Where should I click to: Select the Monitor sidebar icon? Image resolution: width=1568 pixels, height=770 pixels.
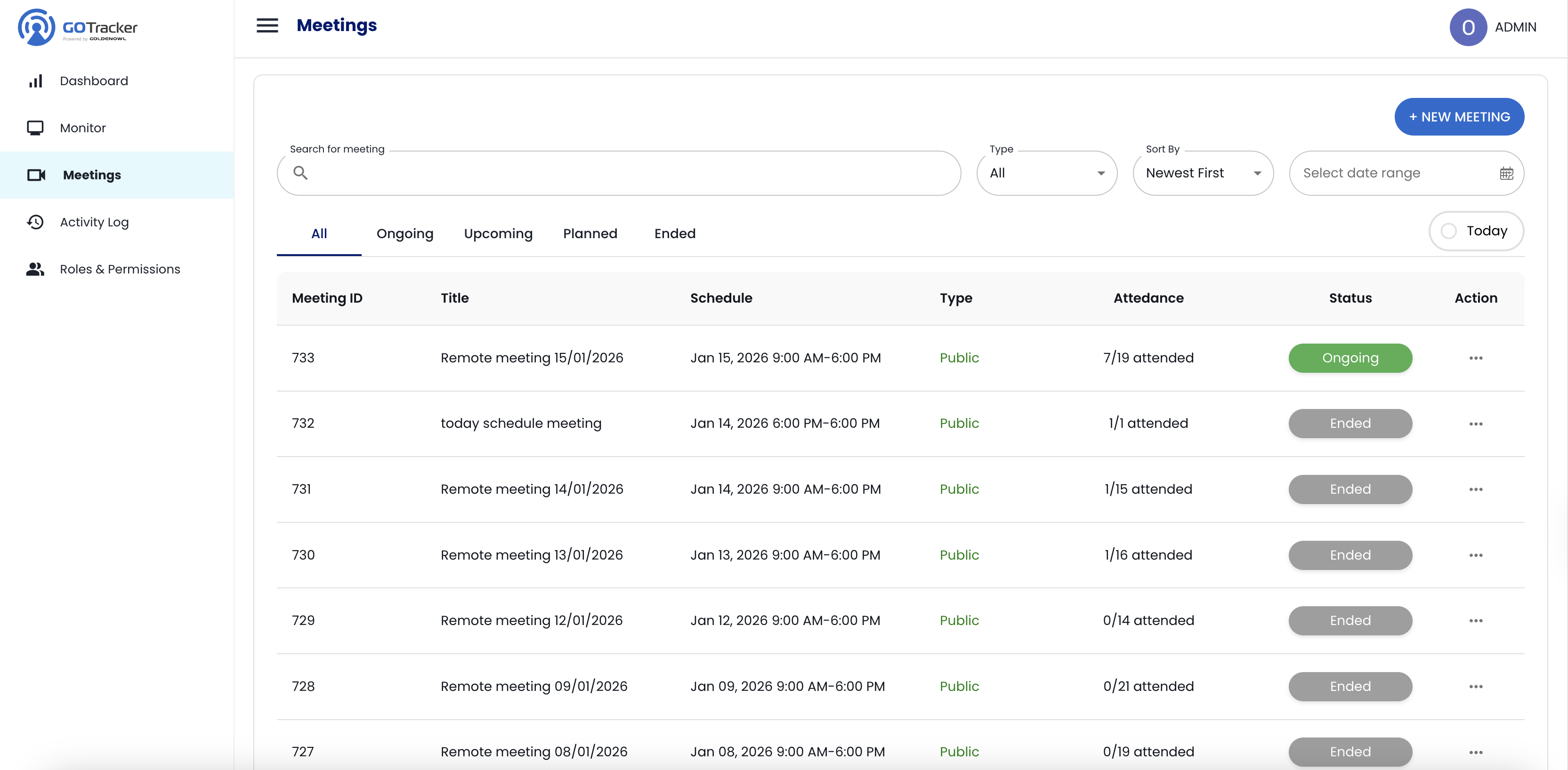click(35, 128)
